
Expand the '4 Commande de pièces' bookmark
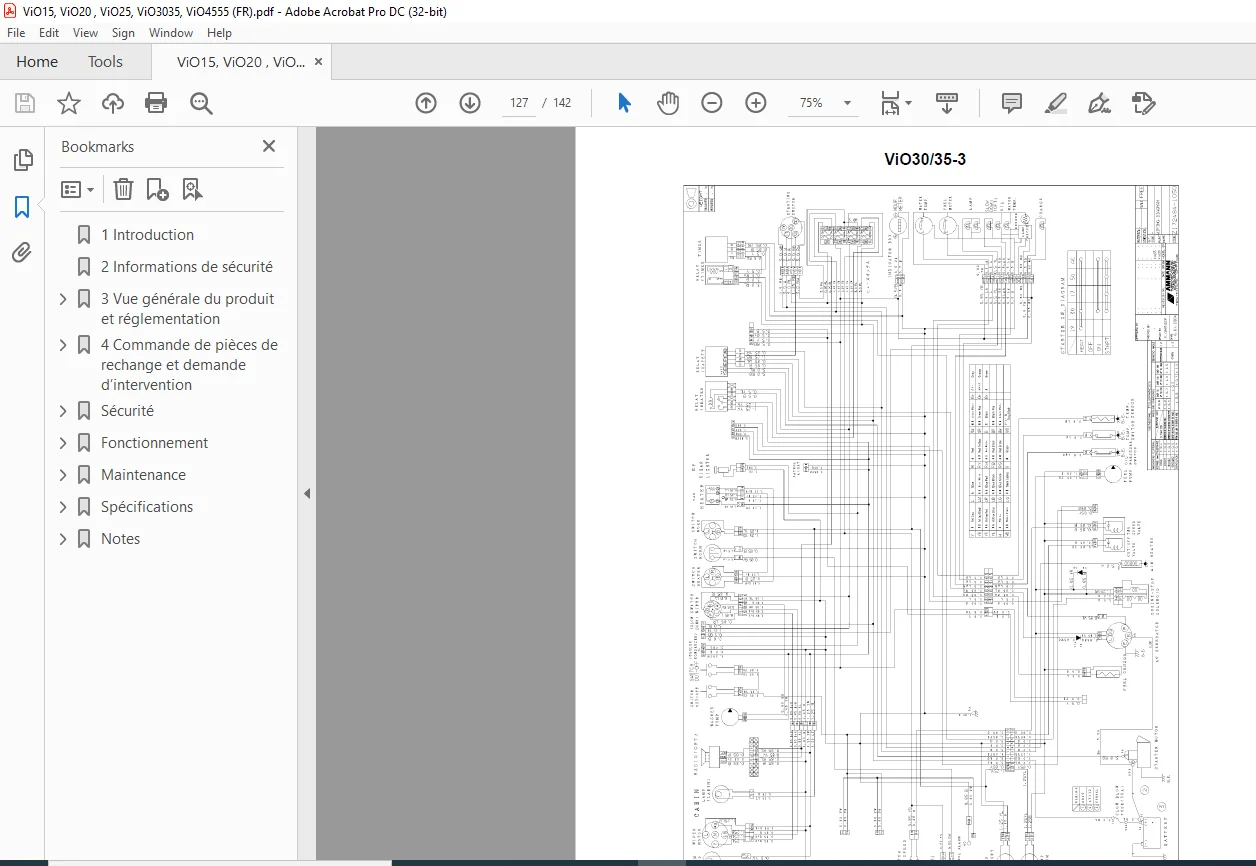pos(63,345)
